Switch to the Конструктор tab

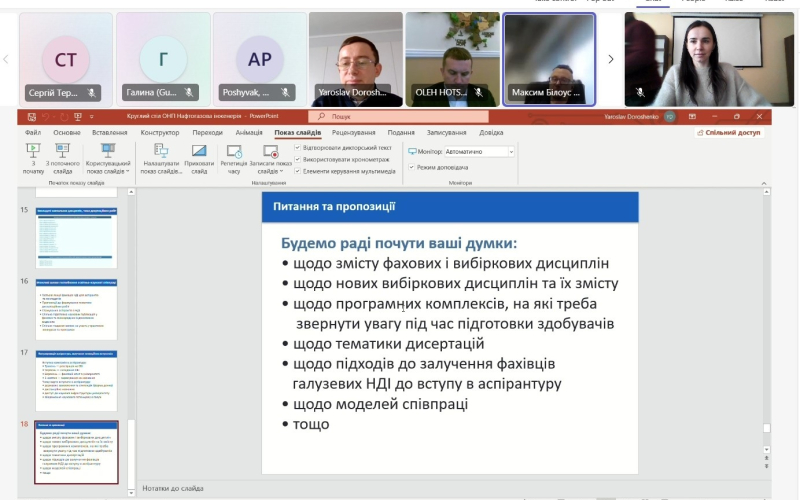pos(160,132)
